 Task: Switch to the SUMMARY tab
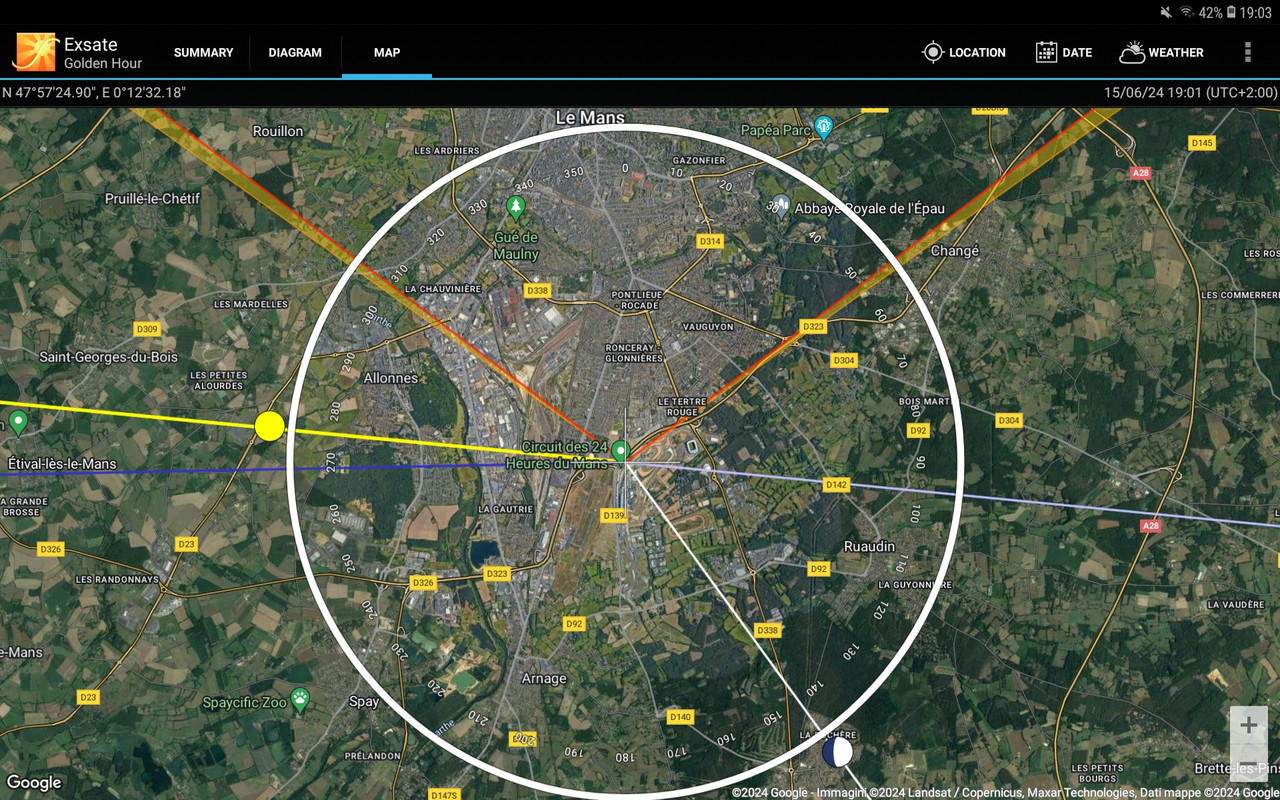pyautogui.click(x=203, y=52)
